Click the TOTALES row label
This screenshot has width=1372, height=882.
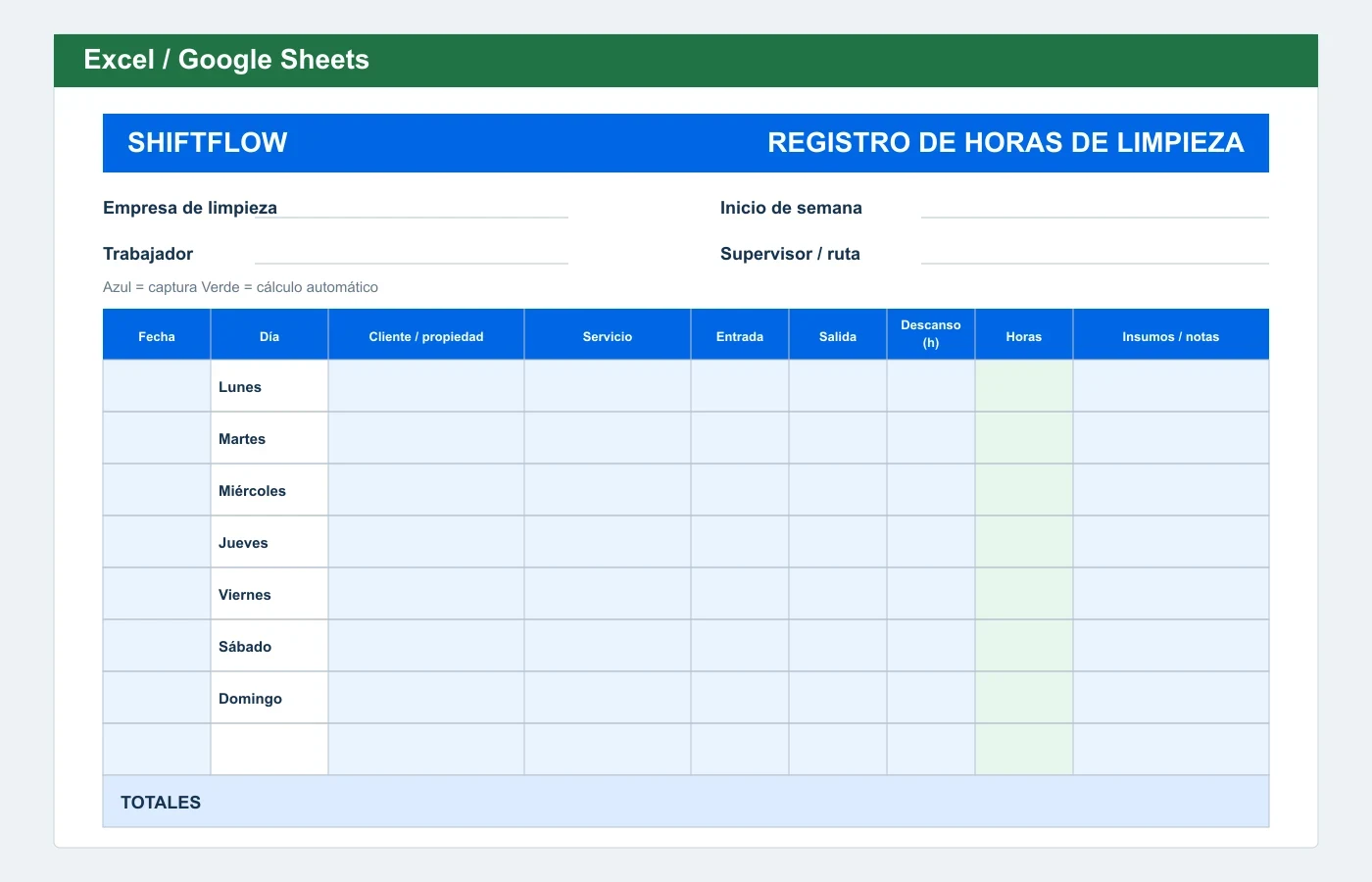(161, 802)
